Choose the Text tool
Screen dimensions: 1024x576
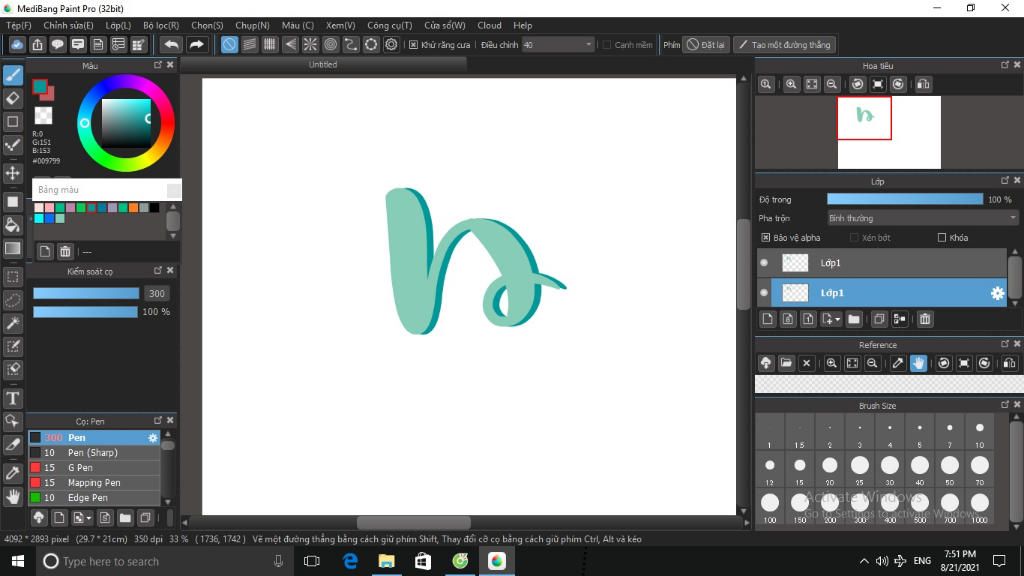click(x=12, y=398)
